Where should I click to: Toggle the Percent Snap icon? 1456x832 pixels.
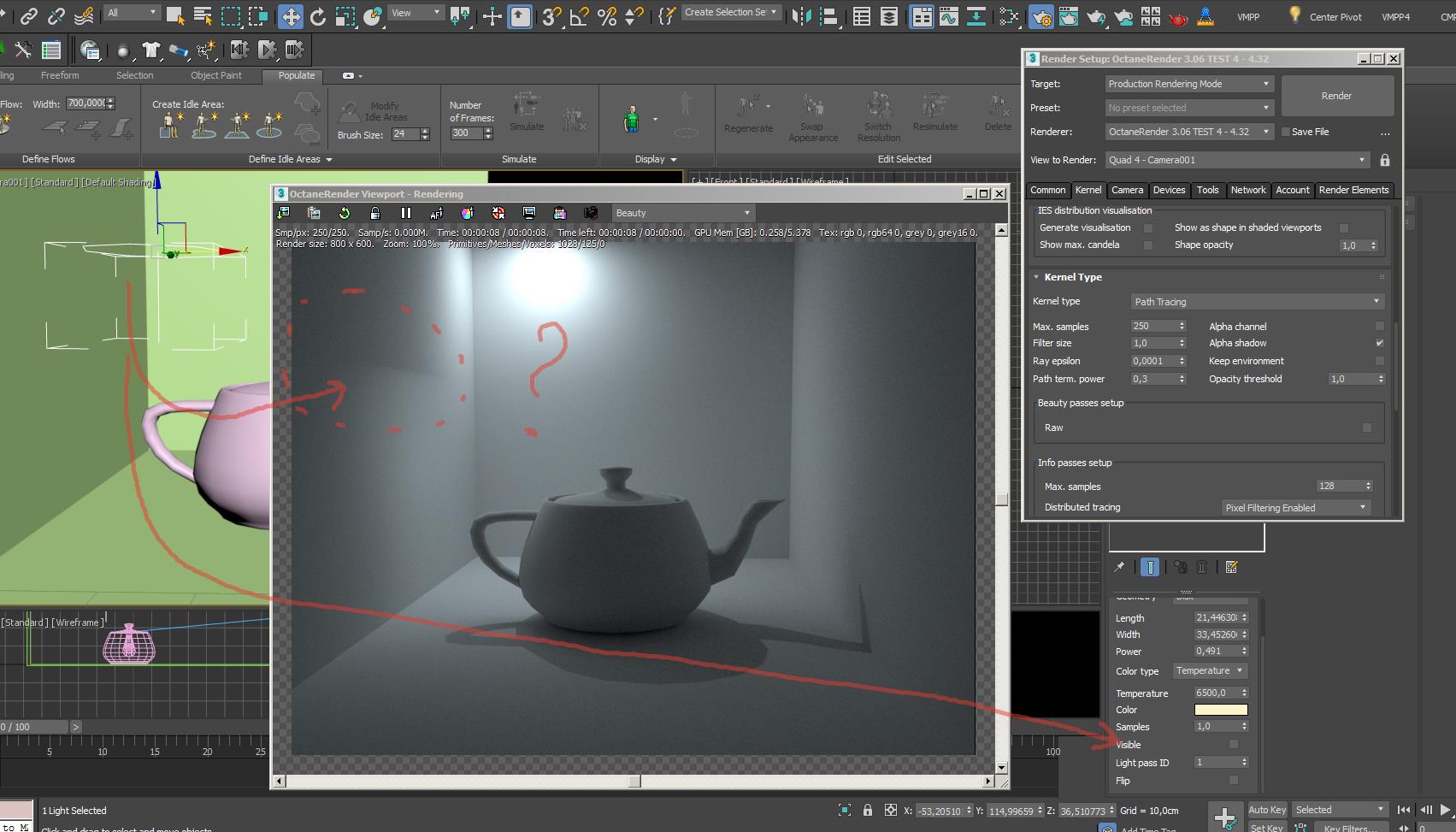pos(607,15)
